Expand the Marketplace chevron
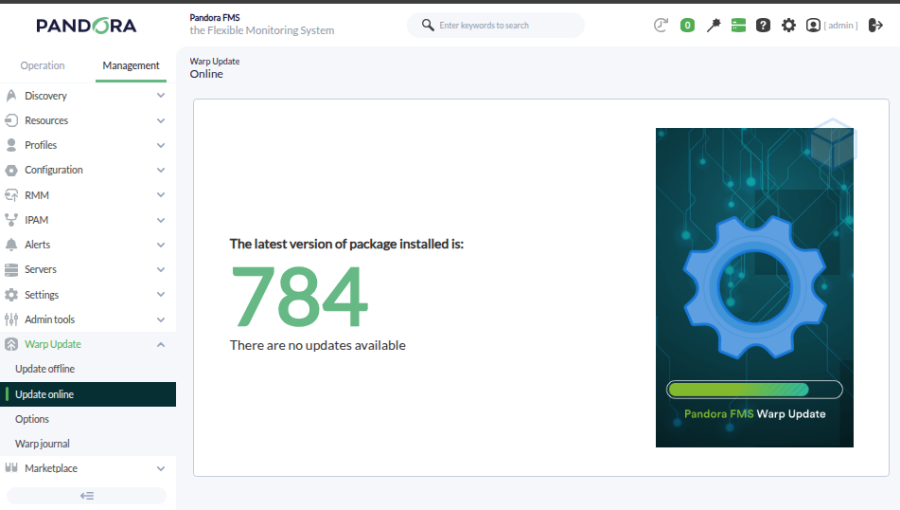Image resolution: width=900 pixels, height=510 pixels. tap(161, 468)
